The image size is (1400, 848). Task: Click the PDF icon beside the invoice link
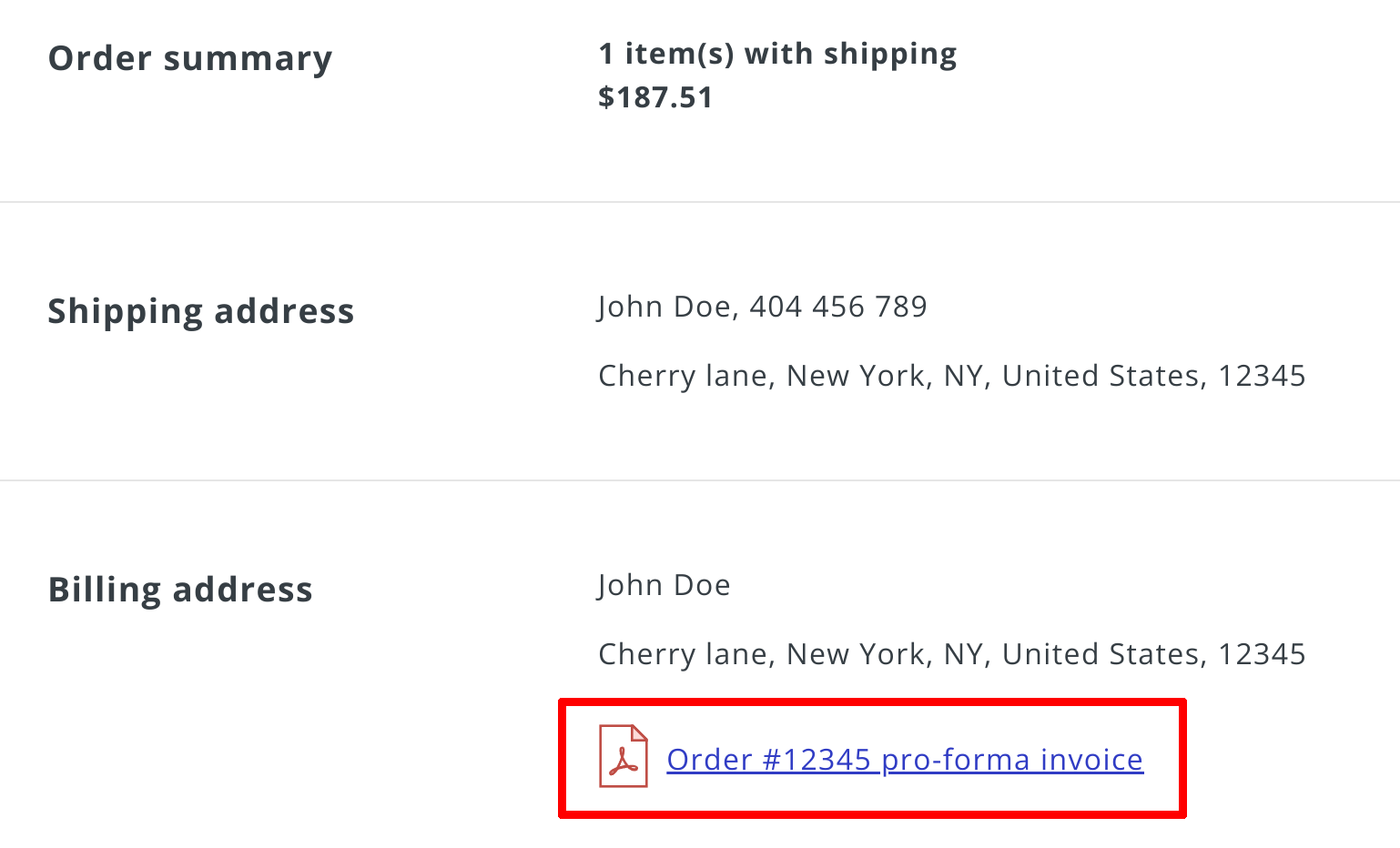click(624, 758)
